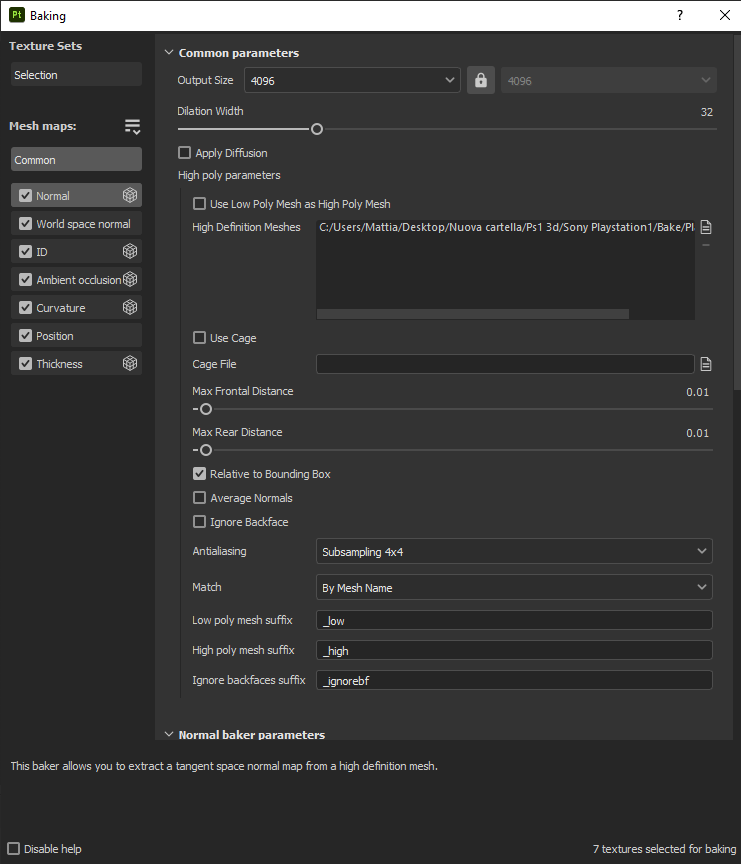The image size is (741, 864).
Task: Enable the Apply Diffusion checkbox
Action: pyautogui.click(x=182, y=152)
